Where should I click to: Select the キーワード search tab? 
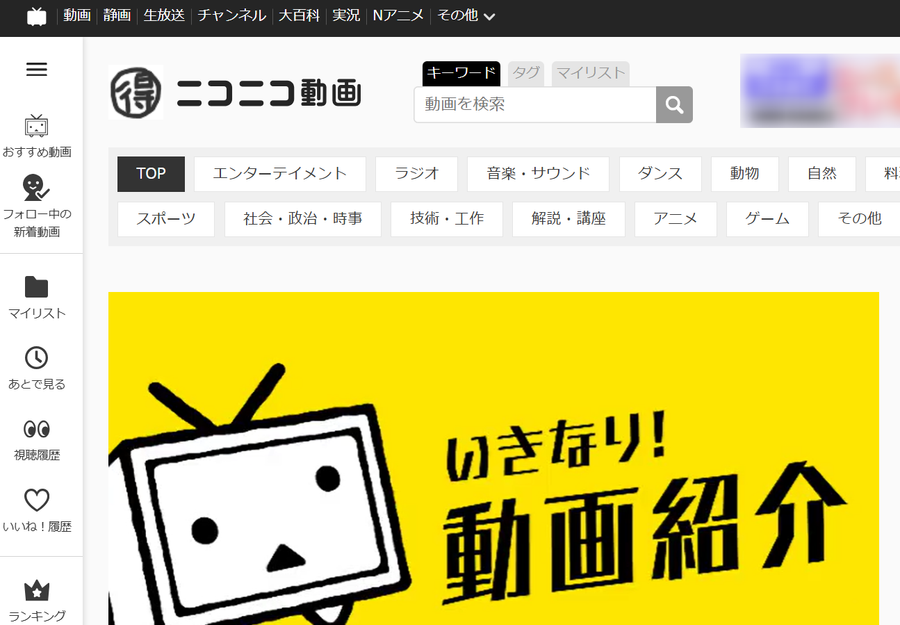[461, 73]
